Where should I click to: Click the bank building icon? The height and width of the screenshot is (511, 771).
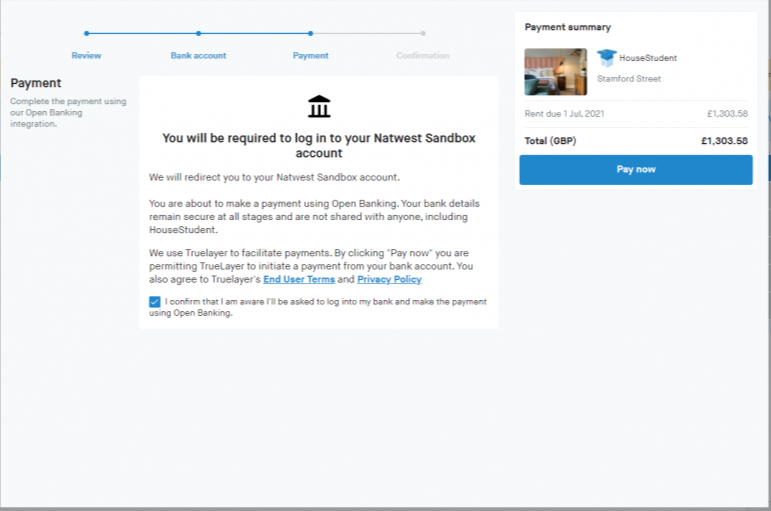click(319, 106)
